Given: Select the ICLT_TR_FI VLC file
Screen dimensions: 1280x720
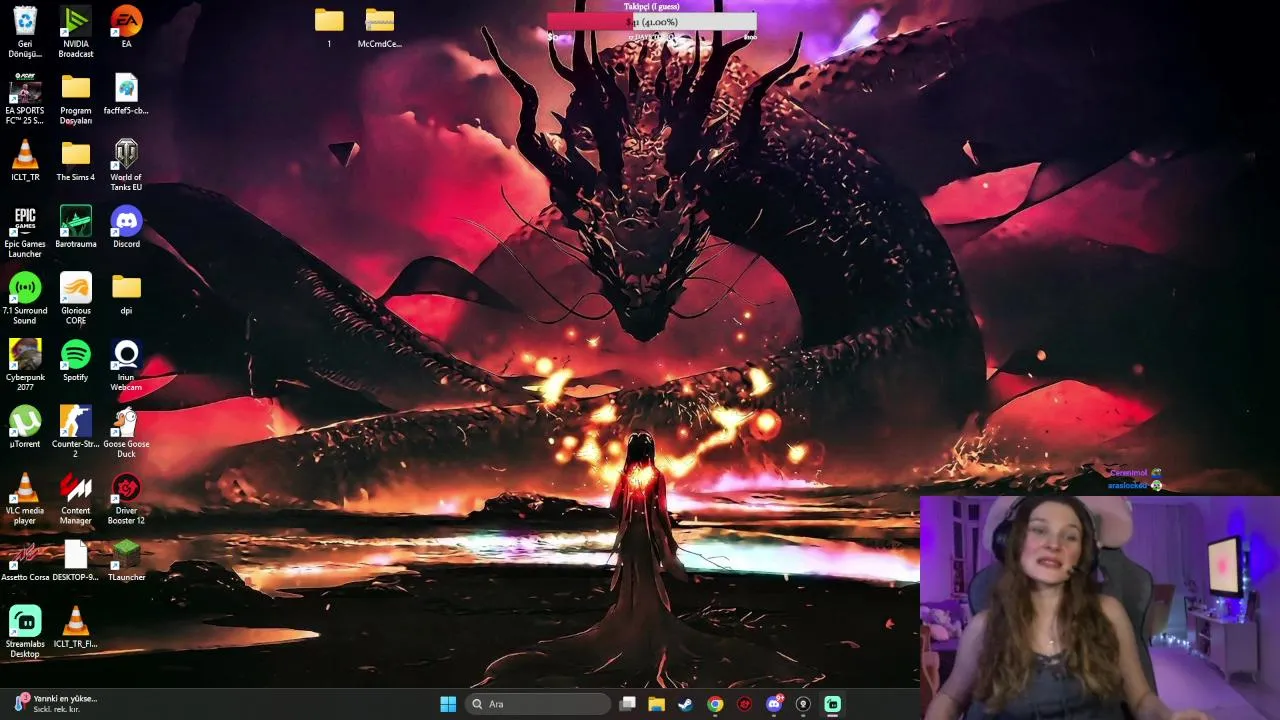Looking at the screenshot, I should click(x=76, y=627).
